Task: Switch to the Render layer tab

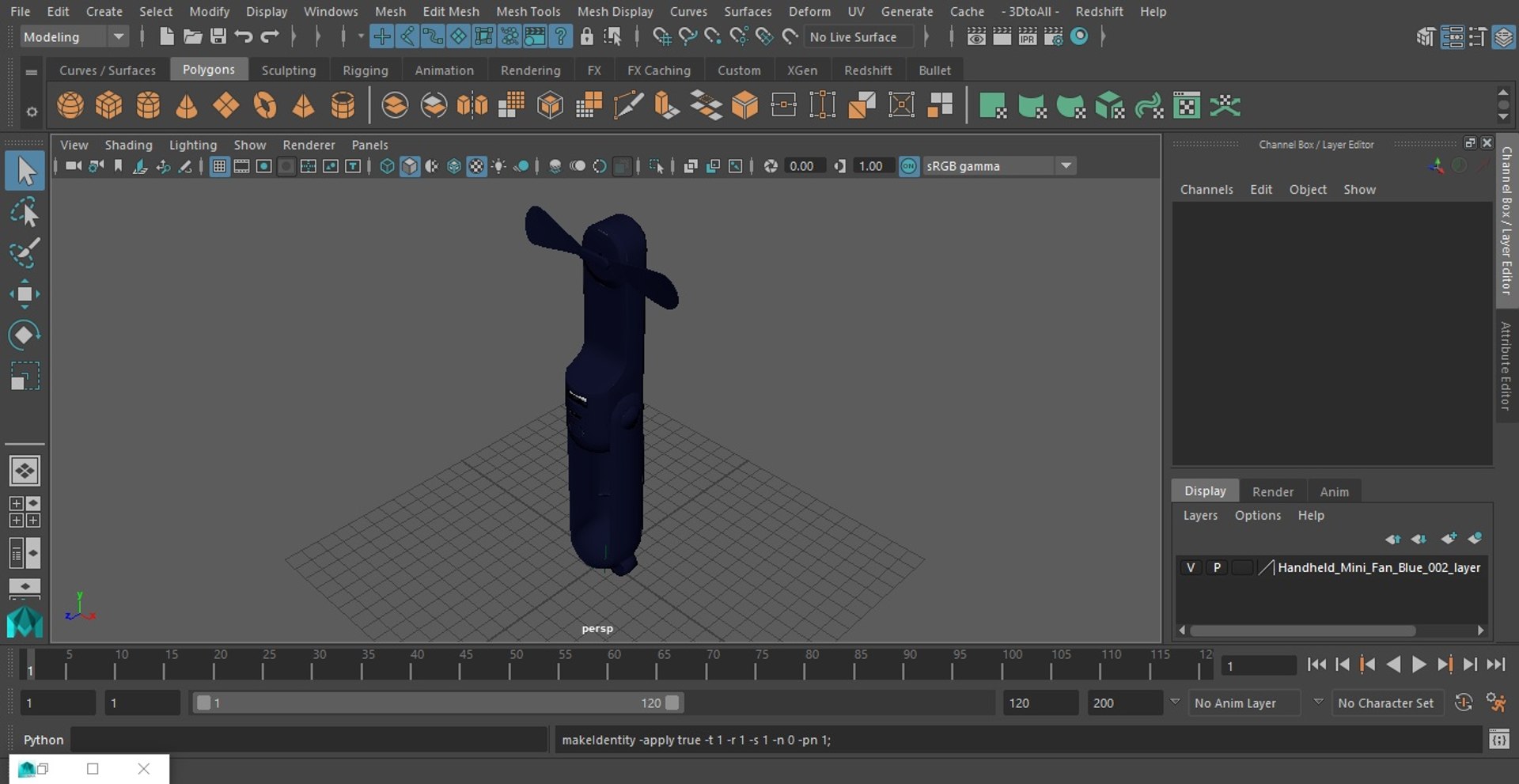Action: click(x=1273, y=491)
